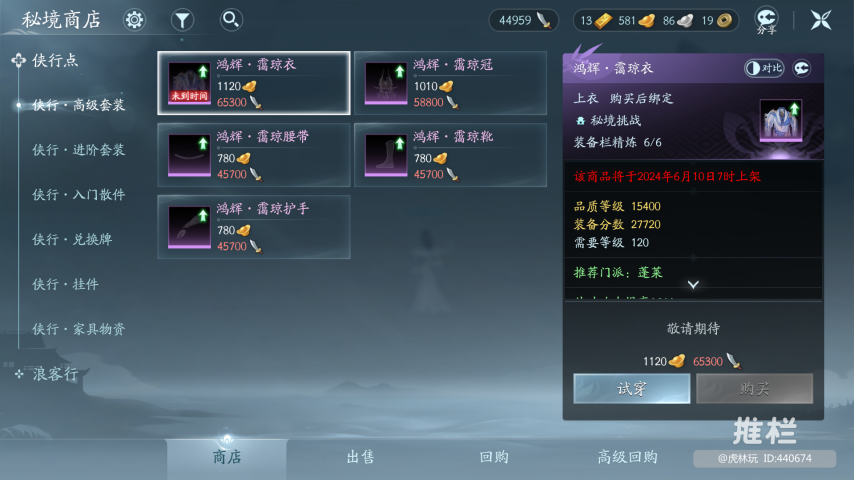Click the 试穿 try-on button
Viewport: 854px width, 480px height.
point(632,388)
